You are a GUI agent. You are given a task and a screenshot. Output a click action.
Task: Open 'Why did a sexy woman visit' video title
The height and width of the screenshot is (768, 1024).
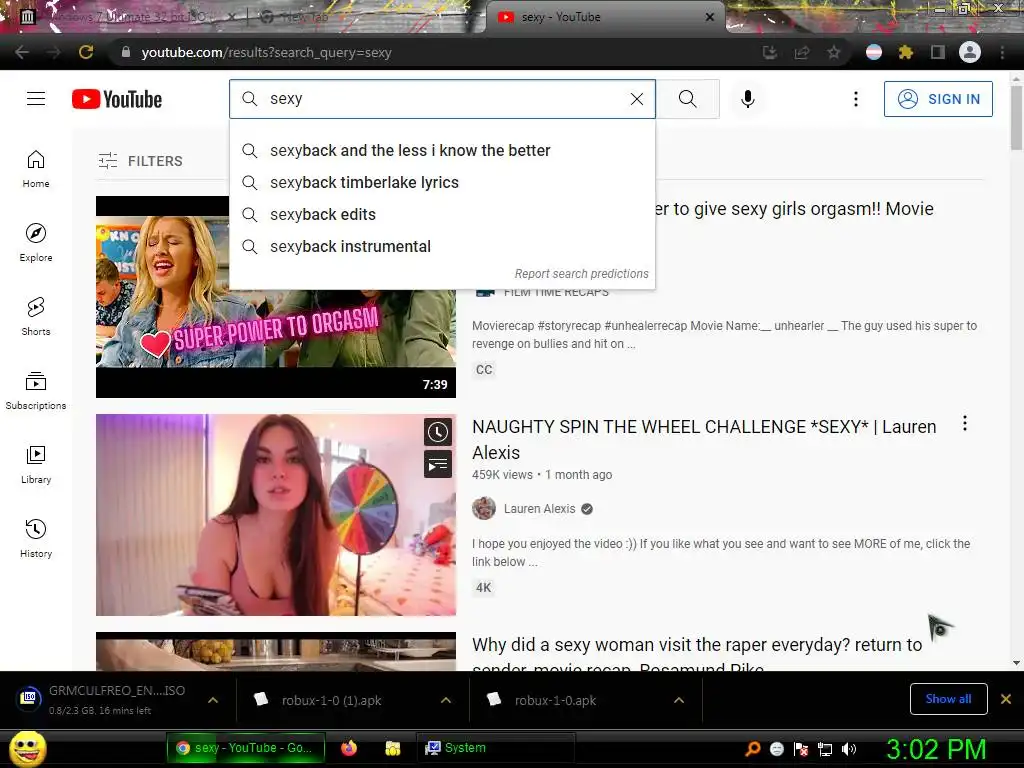click(x=697, y=655)
